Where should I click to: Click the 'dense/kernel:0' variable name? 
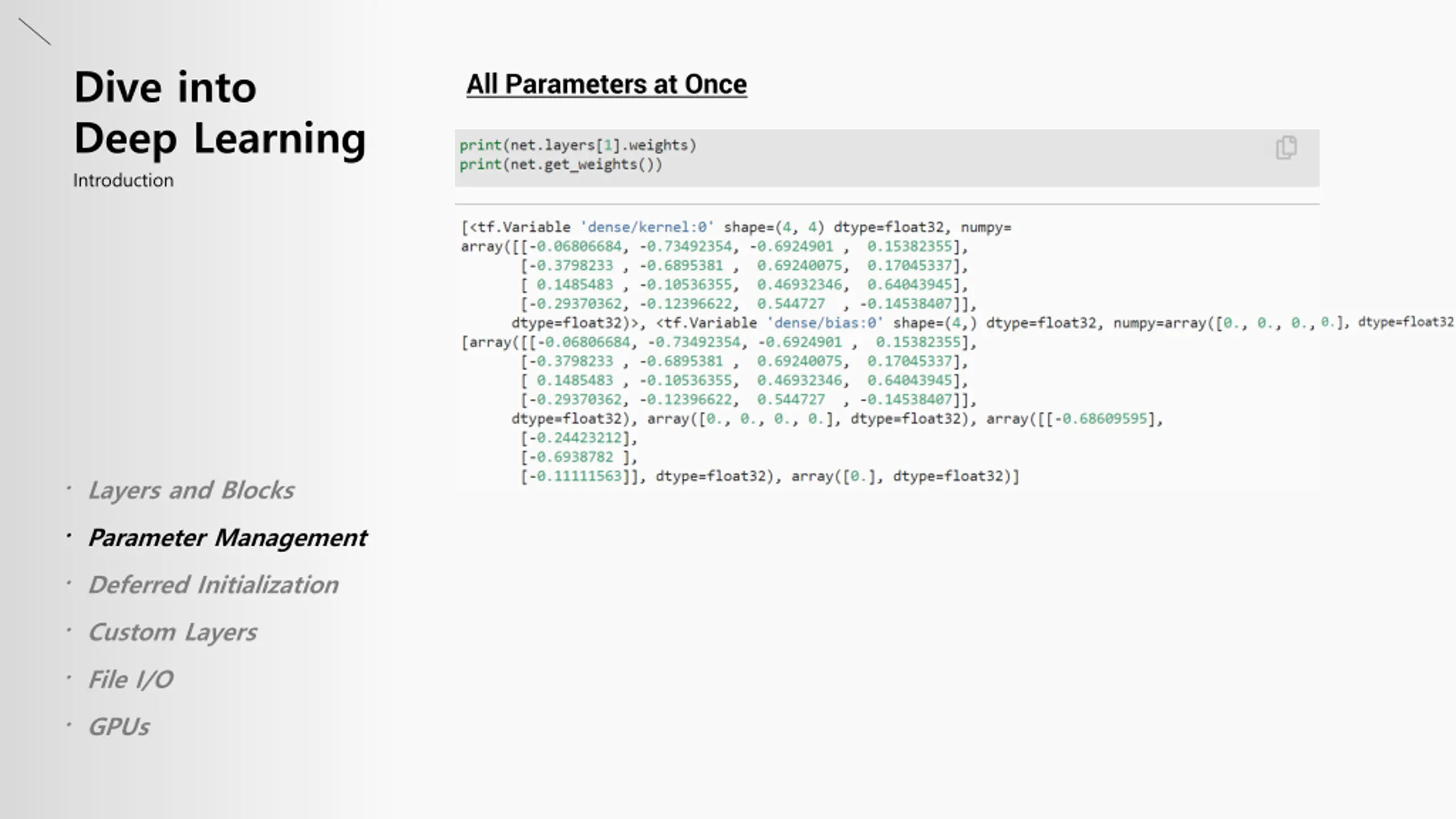tap(647, 227)
